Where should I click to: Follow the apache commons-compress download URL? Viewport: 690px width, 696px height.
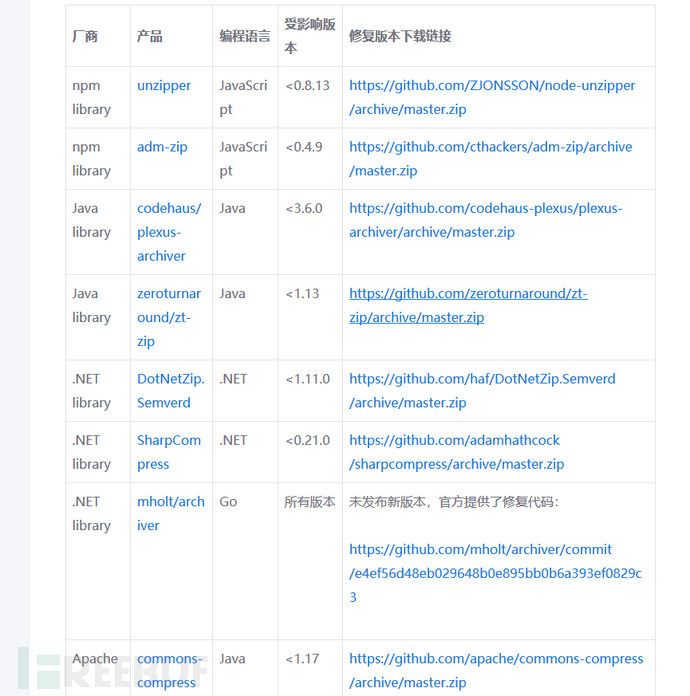tap(496, 670)
